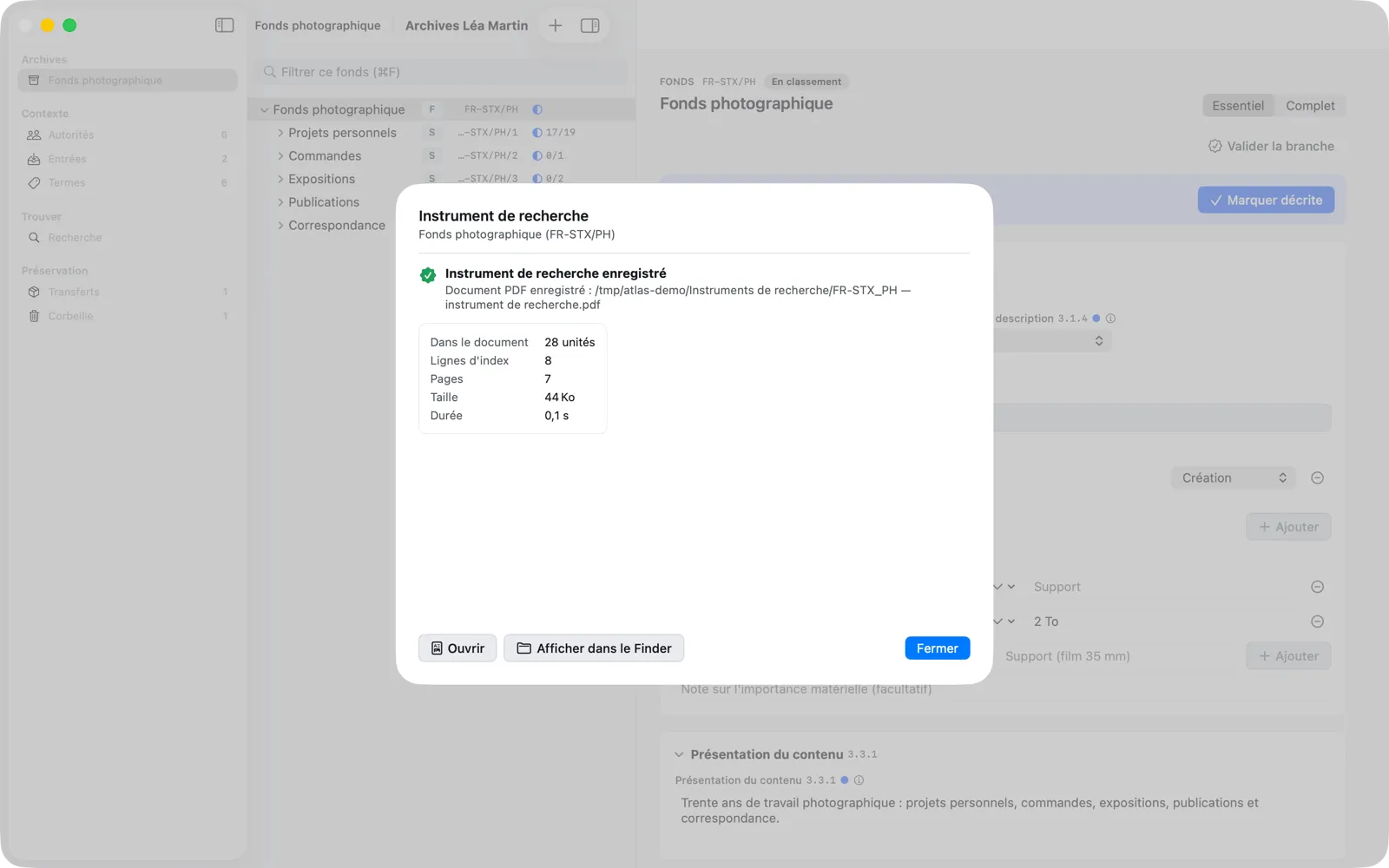Toggle the sidebar panel icon
1389x868 pixels.
(x=224, y=25)
